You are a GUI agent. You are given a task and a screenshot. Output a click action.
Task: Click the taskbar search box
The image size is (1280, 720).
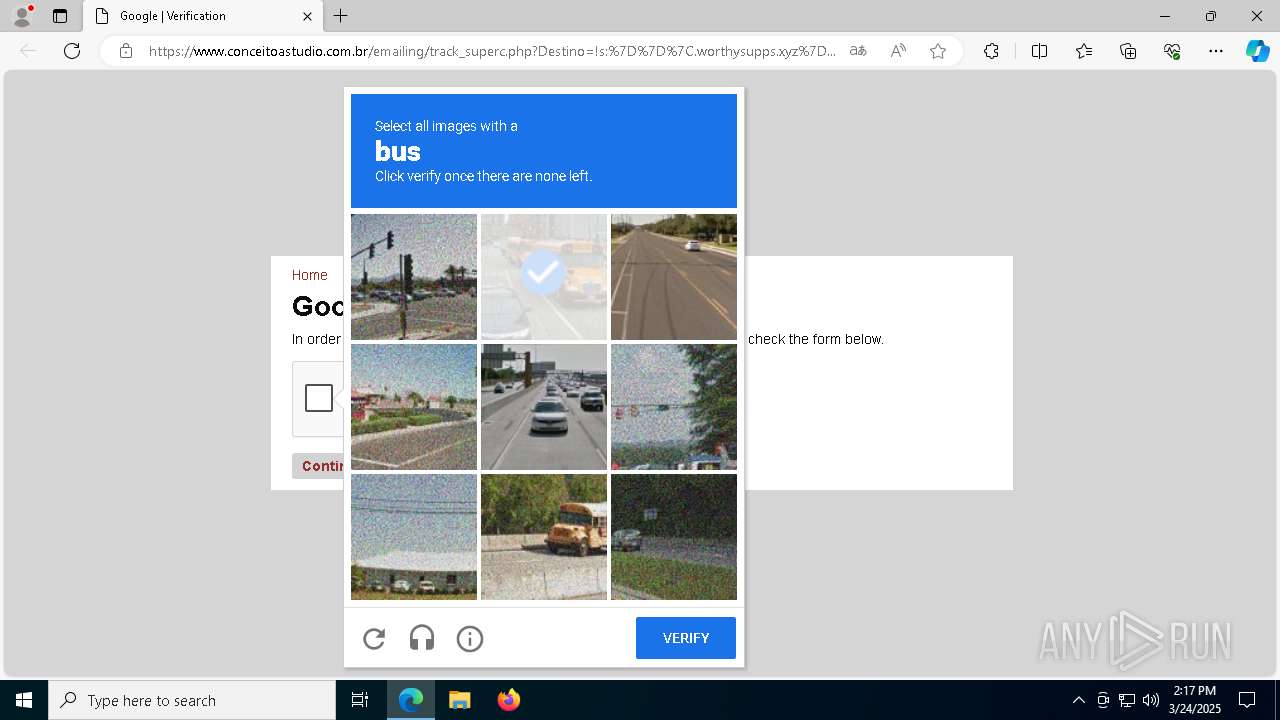[192, 700]
